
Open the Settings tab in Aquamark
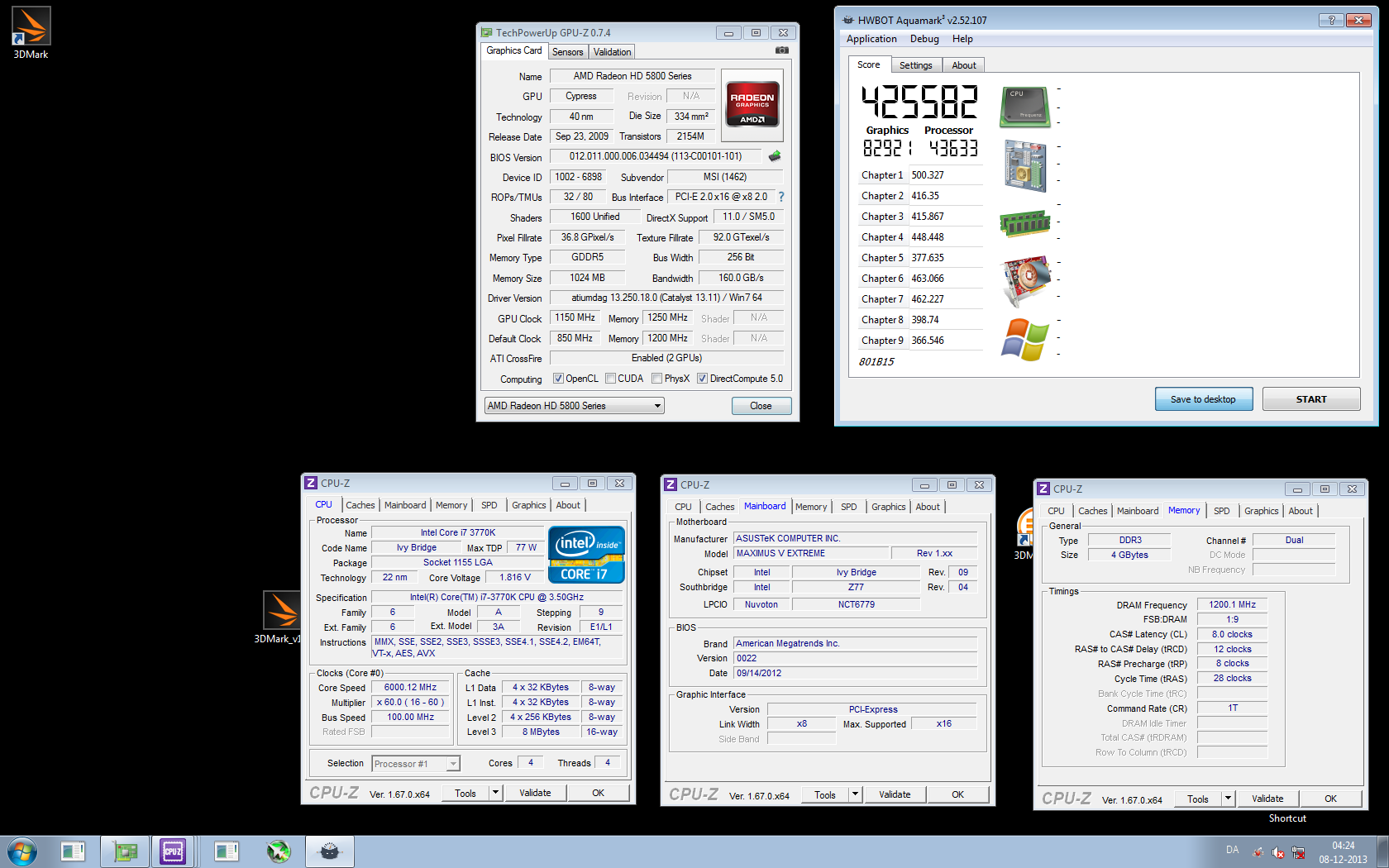[x=915, y=65]
